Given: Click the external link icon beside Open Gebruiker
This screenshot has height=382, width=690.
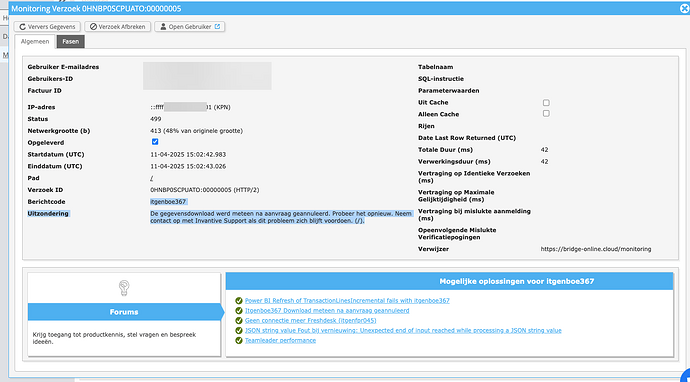Looking at the screenshot, I should (x=217, y=26).
